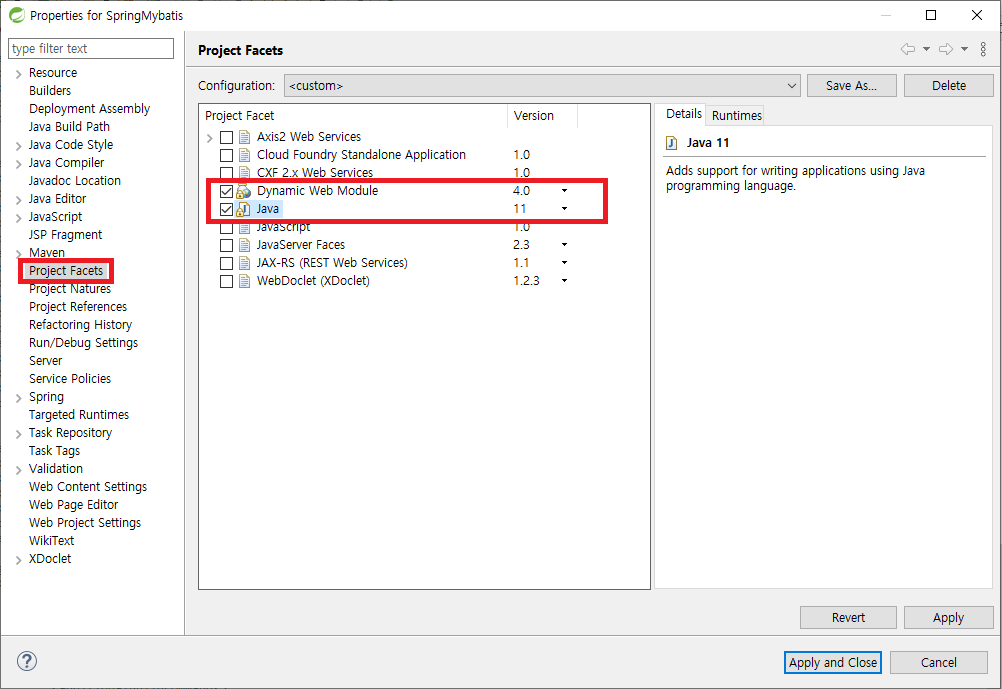Click the help question mark icon

coord(27,661)
